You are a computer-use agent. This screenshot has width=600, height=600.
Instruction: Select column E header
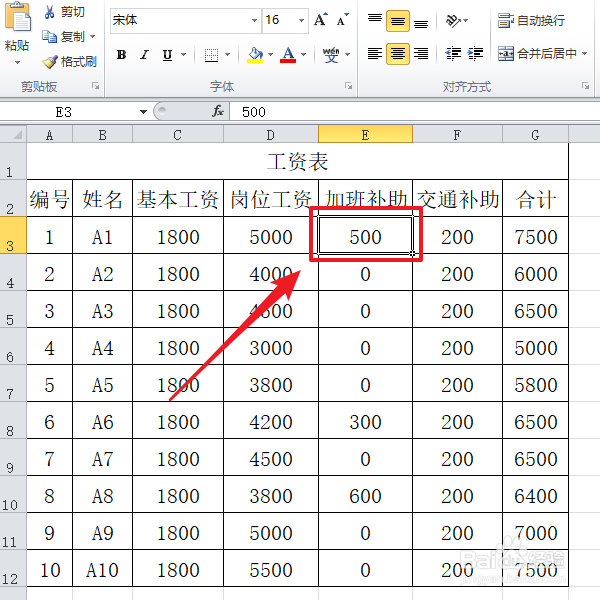tap(365, 134)
